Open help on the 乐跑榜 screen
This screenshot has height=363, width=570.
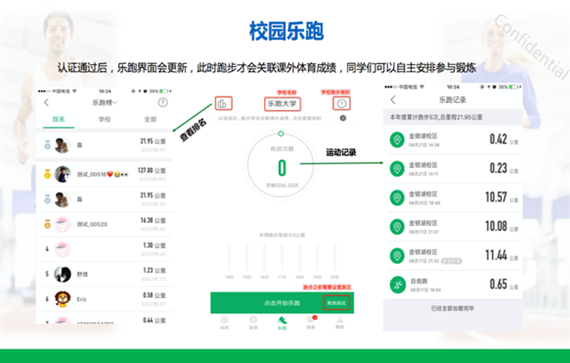162,102
